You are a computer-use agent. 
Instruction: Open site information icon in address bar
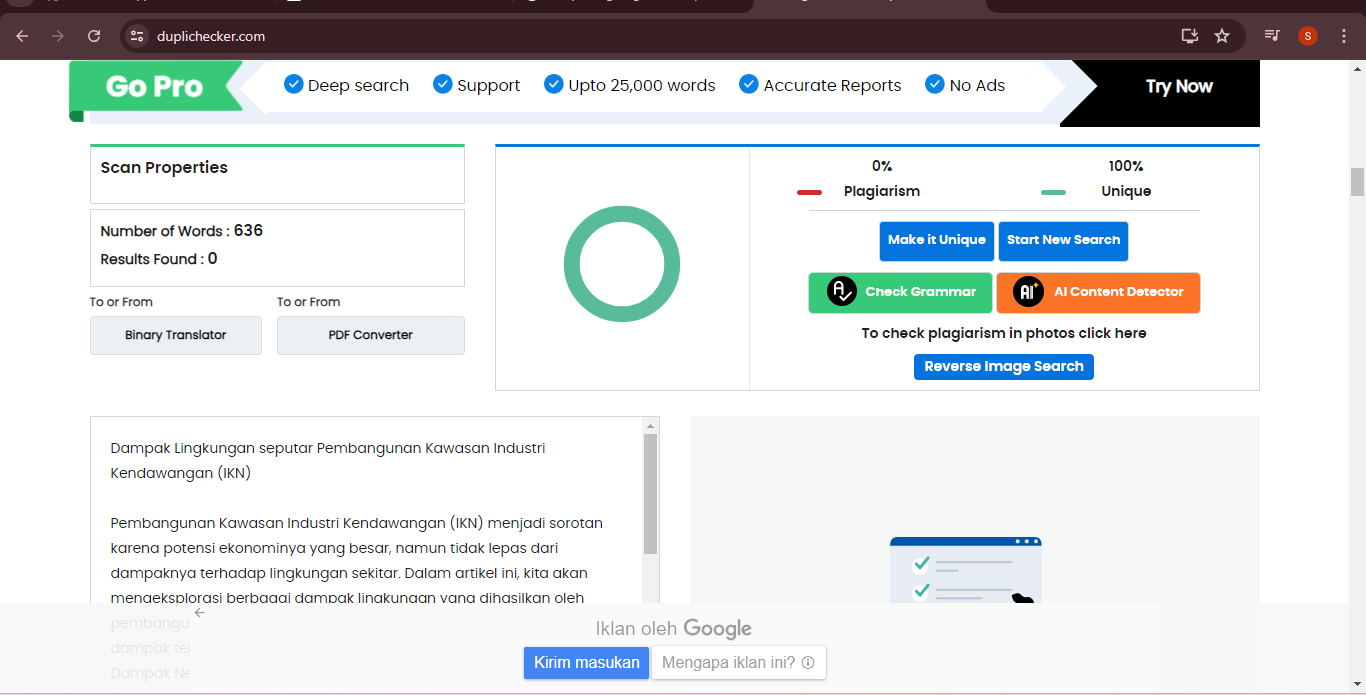[x=138, y=36]
